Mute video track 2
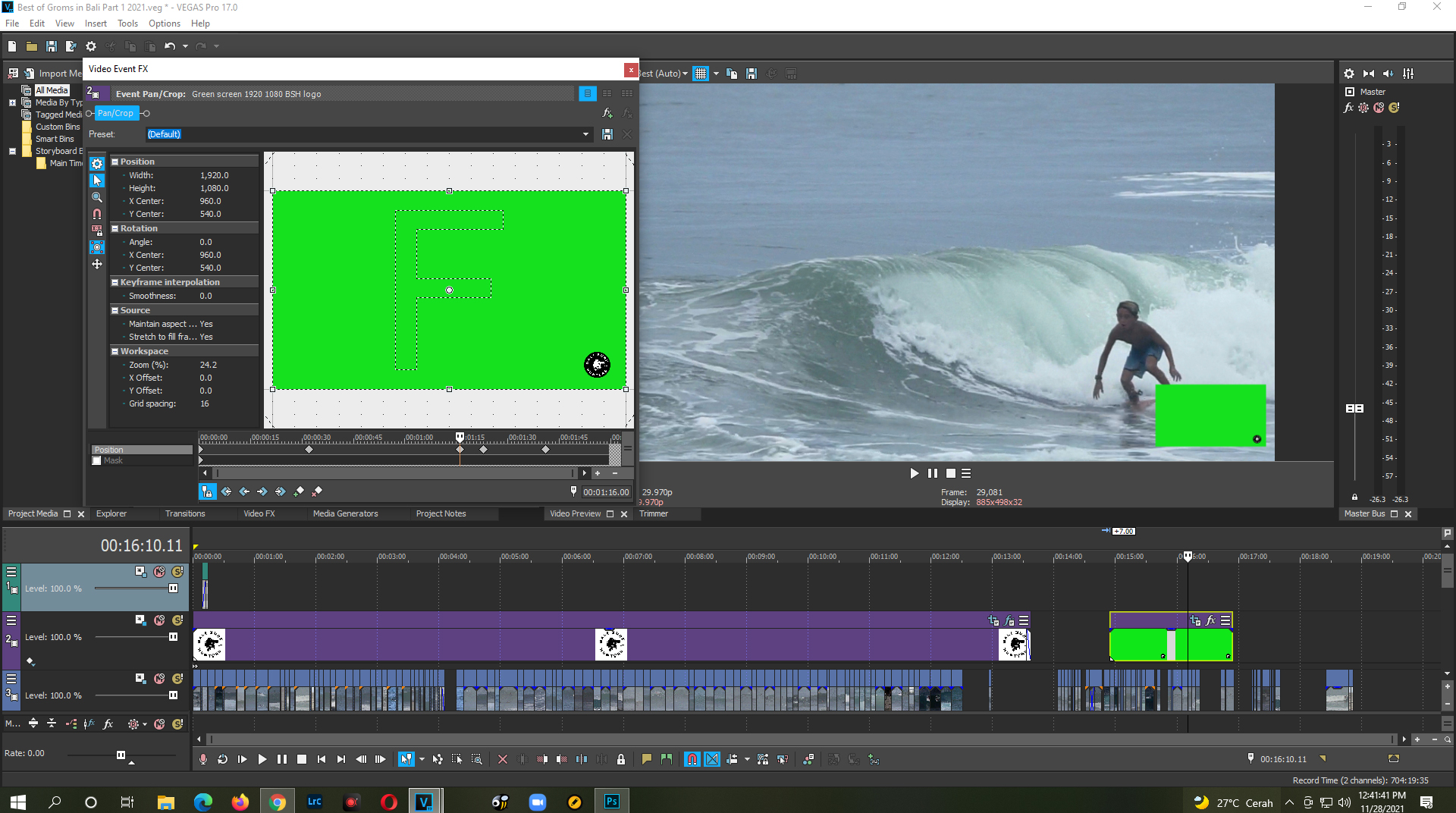Viewport: 1456px width, 813px height. (159, 620)
